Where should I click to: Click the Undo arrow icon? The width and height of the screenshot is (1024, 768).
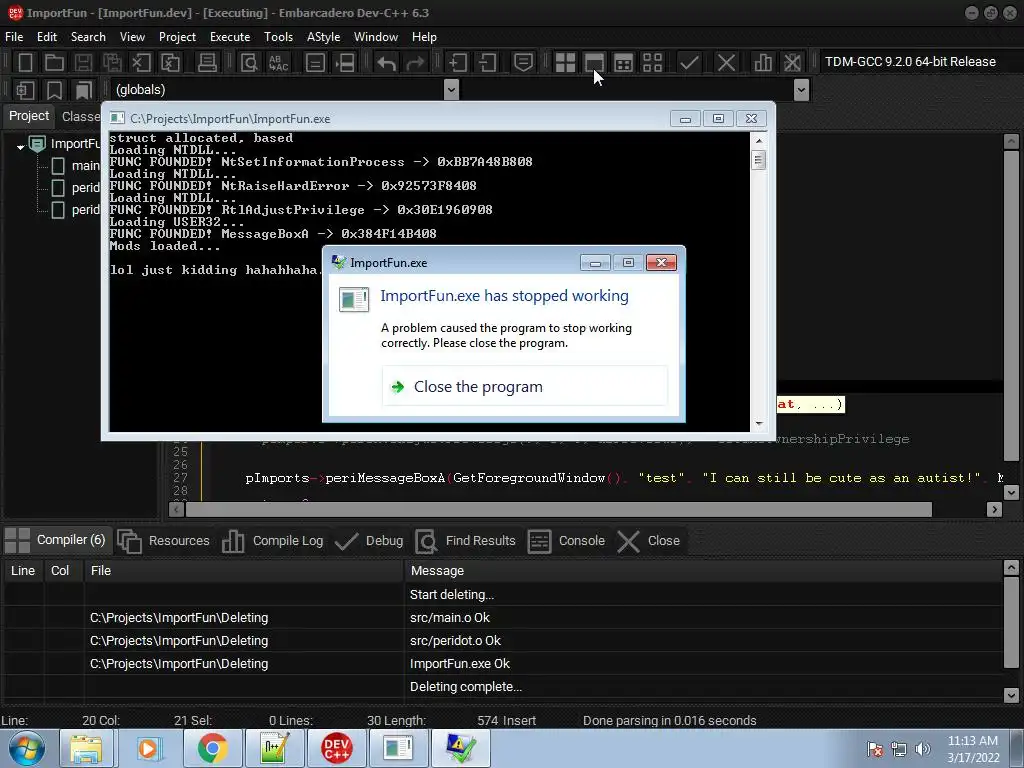coord(386,63)
